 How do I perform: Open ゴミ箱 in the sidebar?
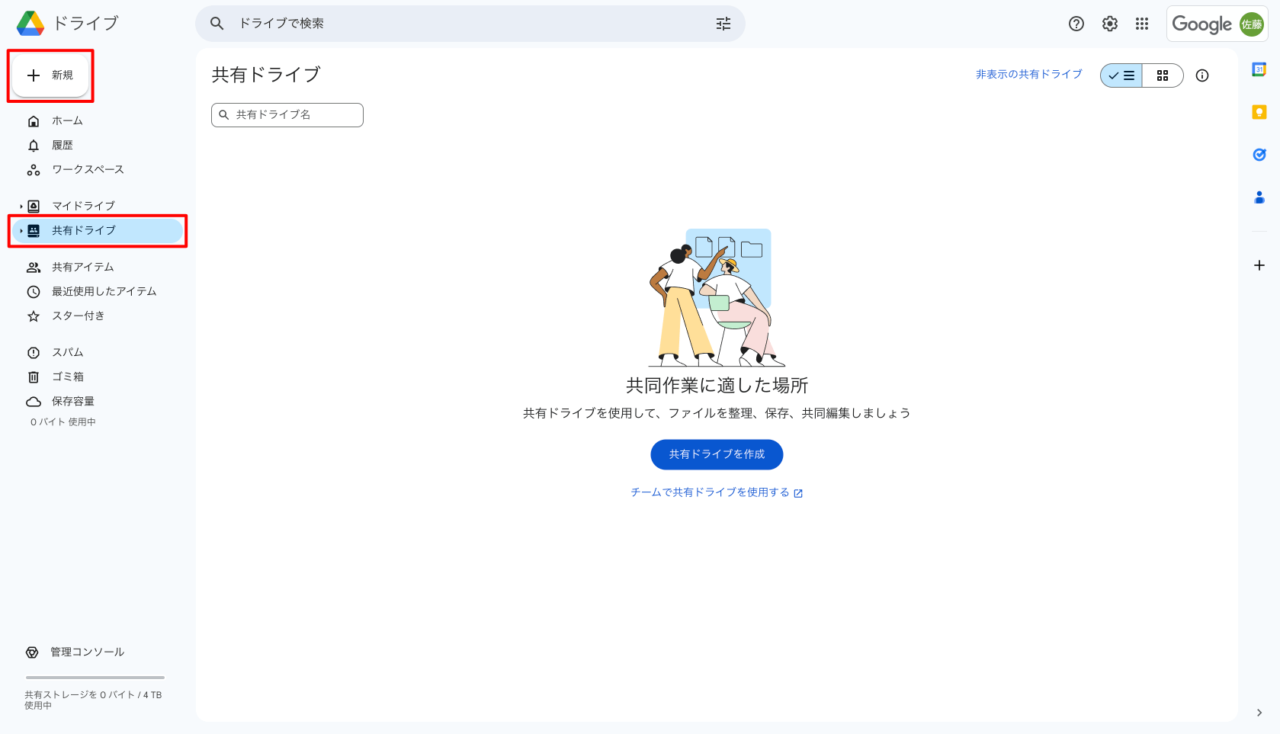tap(67, 377)
